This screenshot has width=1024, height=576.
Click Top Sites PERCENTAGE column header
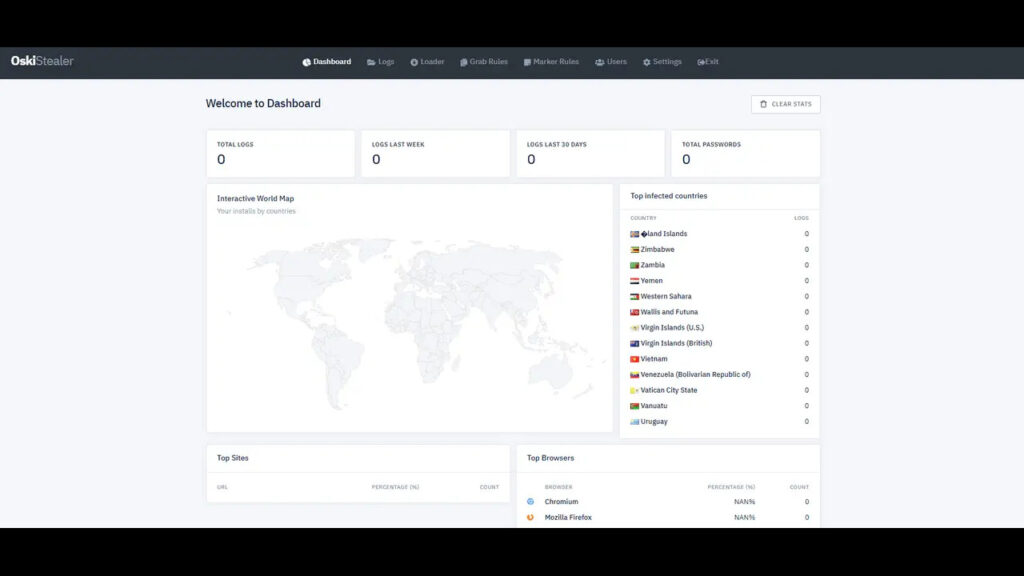coord(395,487)
